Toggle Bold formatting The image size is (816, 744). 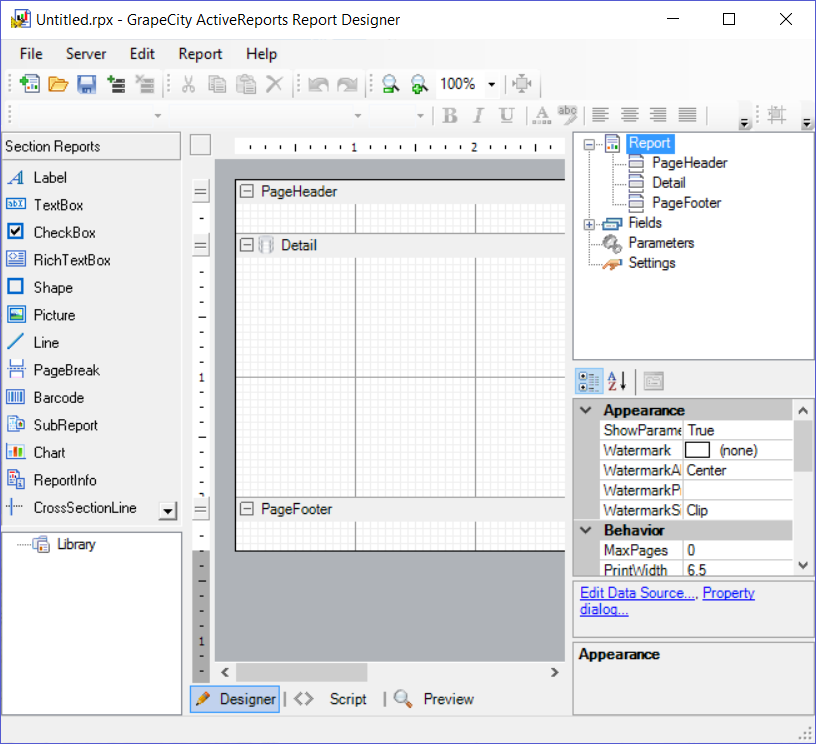click(x=450, y=115)
